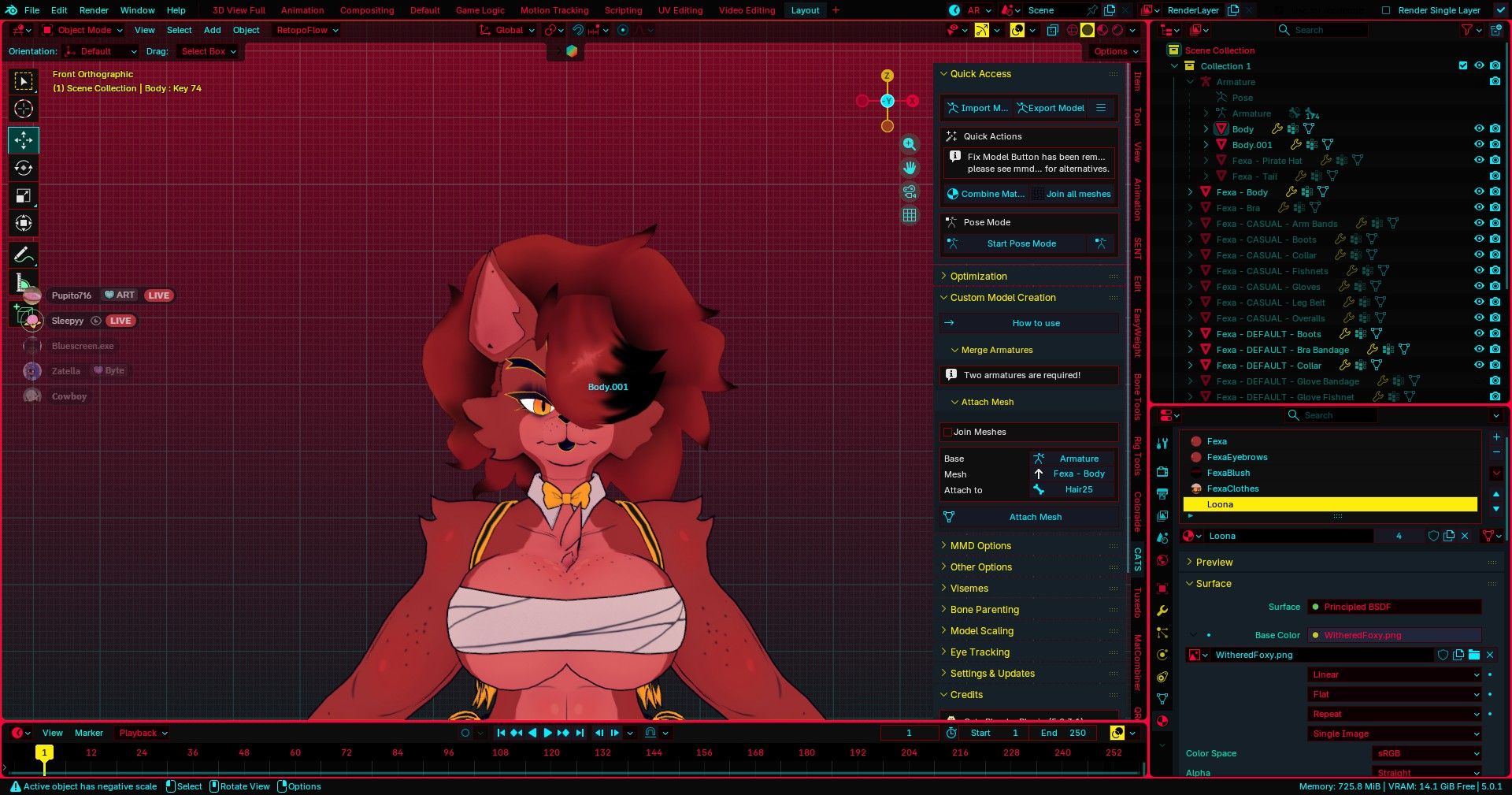Choose the Measure tool
Screen dimensions: 1512x795
[24, 283]
